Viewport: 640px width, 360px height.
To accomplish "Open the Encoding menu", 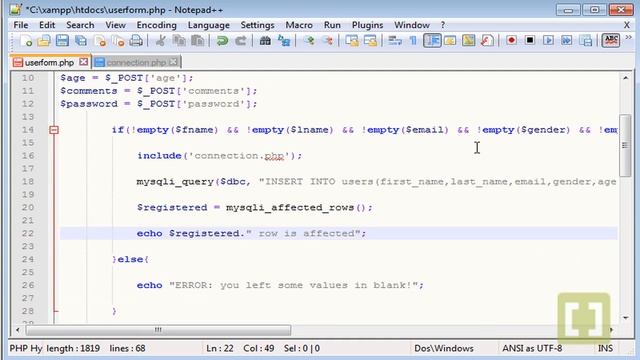I will tap(156, 25).
